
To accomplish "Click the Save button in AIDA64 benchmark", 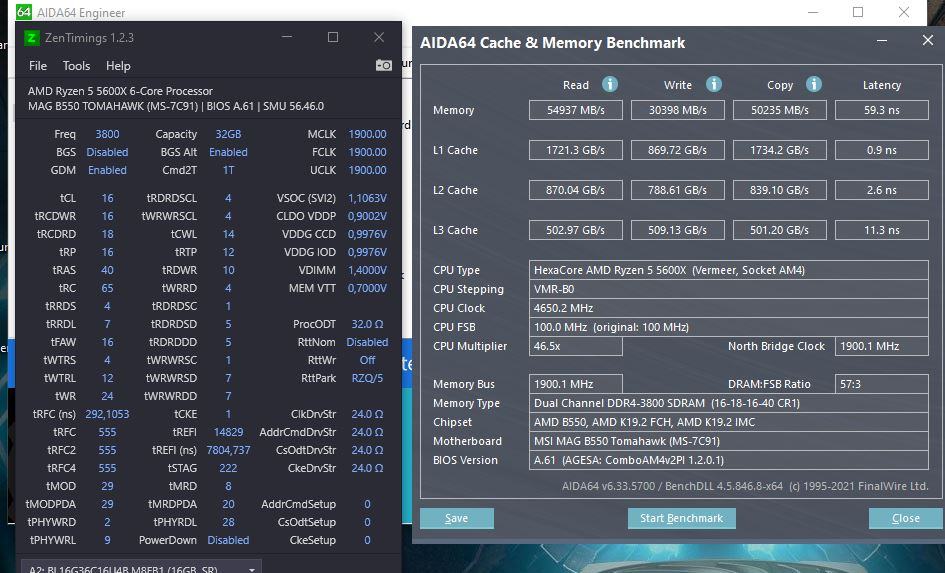I will tap(457, 518).
